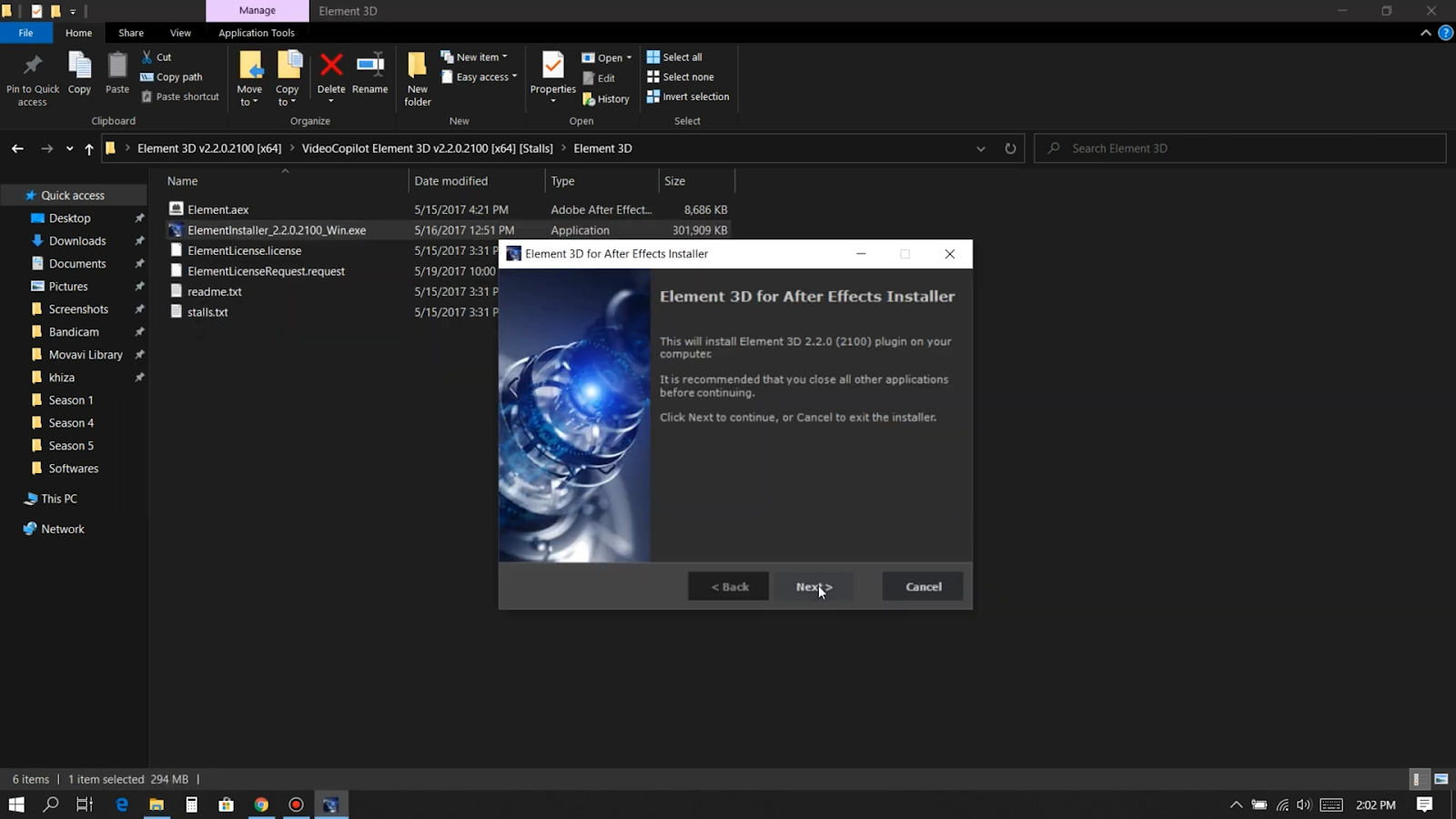
Task: Open Bandicam recorder taskbar icon
Action: tap(296, 804)
